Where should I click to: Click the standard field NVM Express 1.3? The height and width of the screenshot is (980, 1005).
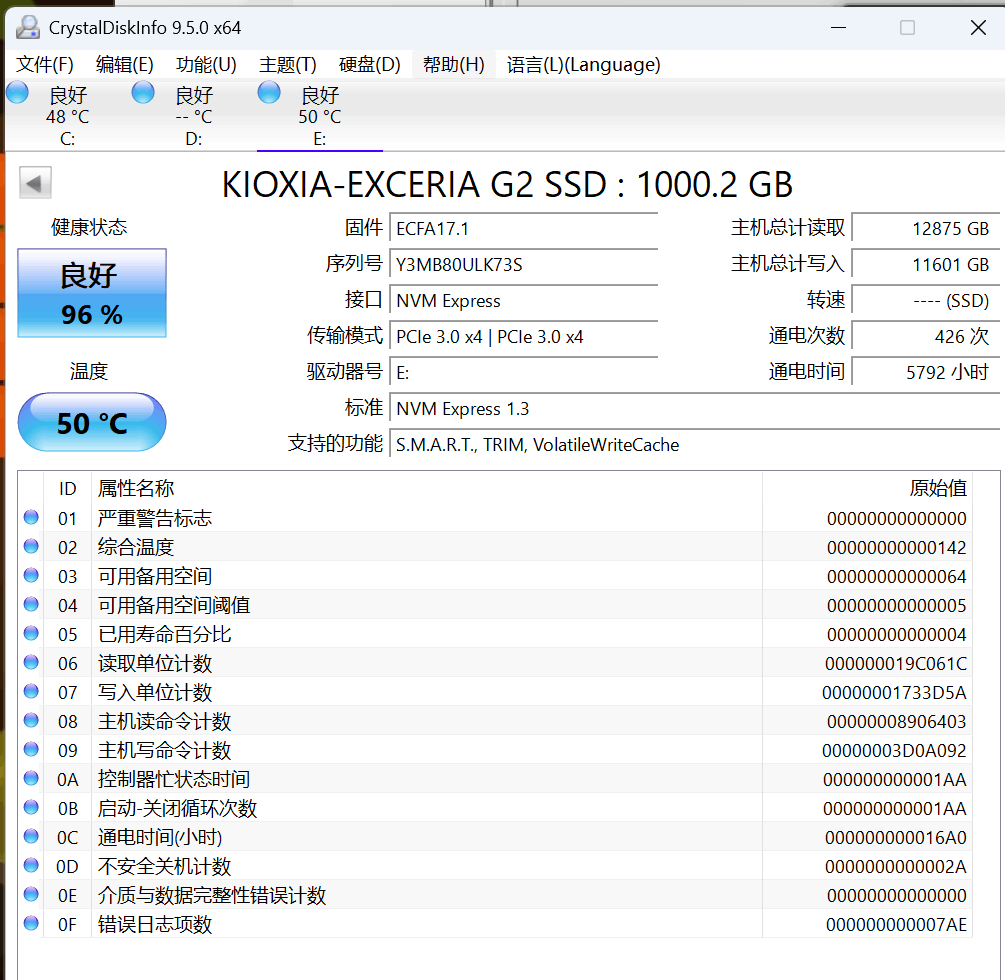click(695, 408)
